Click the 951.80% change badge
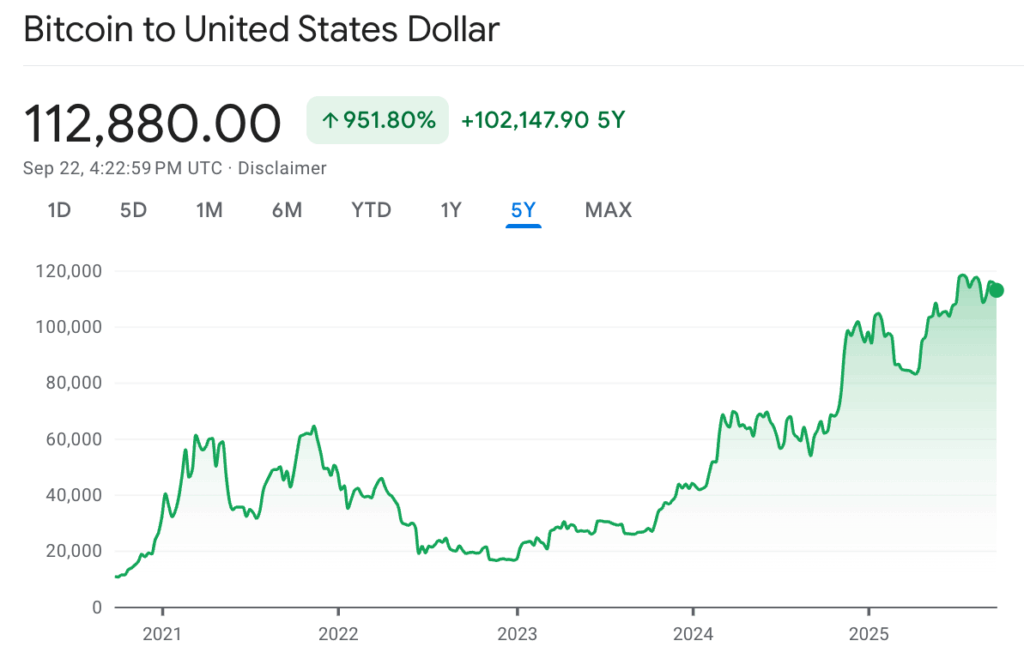Image resolution: width=1024 pixels, height=659 pixels. [x=378, y=121]
